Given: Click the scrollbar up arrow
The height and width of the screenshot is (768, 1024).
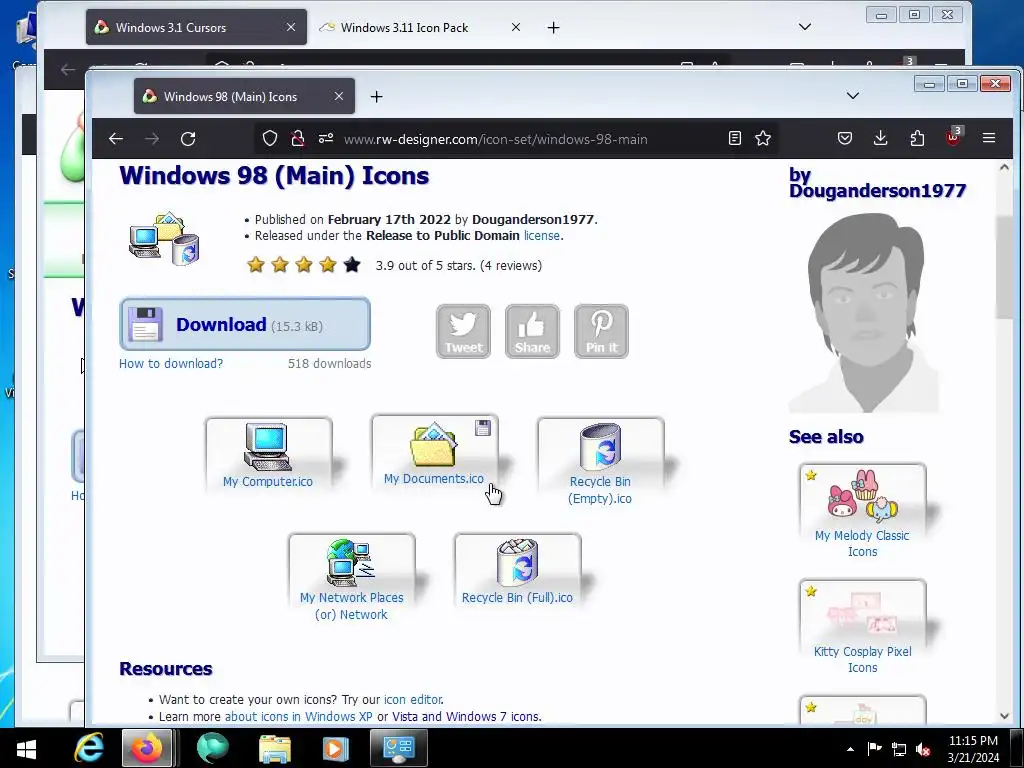Looking at the screenshot, I should click(x=1004, y=167).
